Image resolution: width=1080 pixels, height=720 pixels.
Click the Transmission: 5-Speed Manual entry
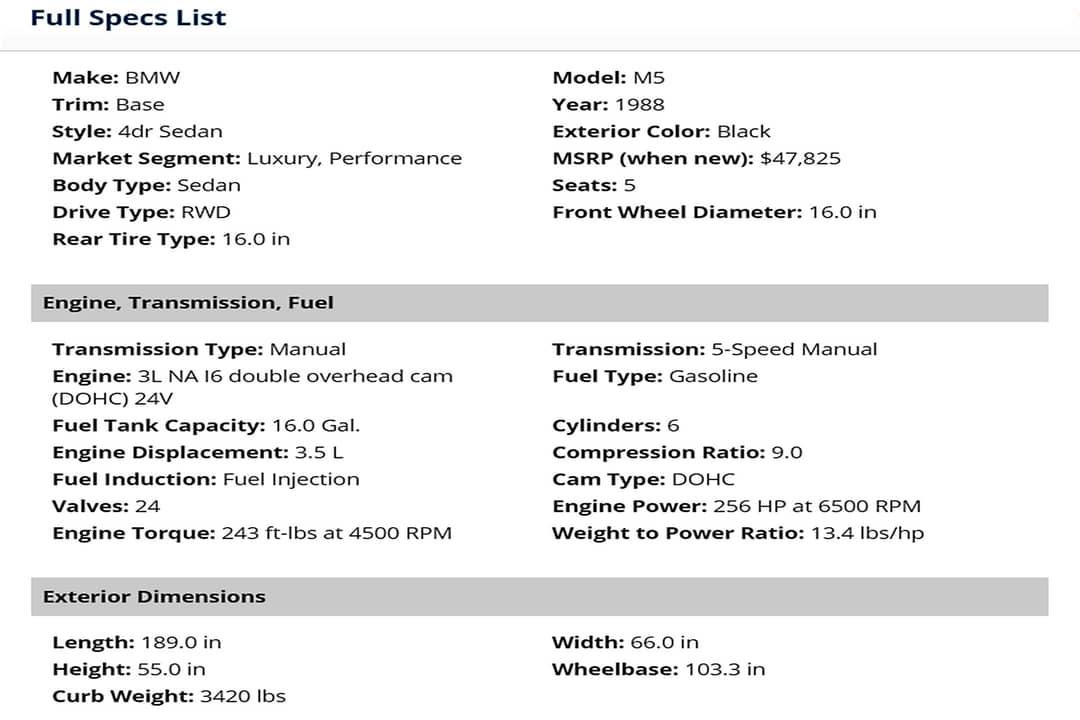[x=714, y=349]
